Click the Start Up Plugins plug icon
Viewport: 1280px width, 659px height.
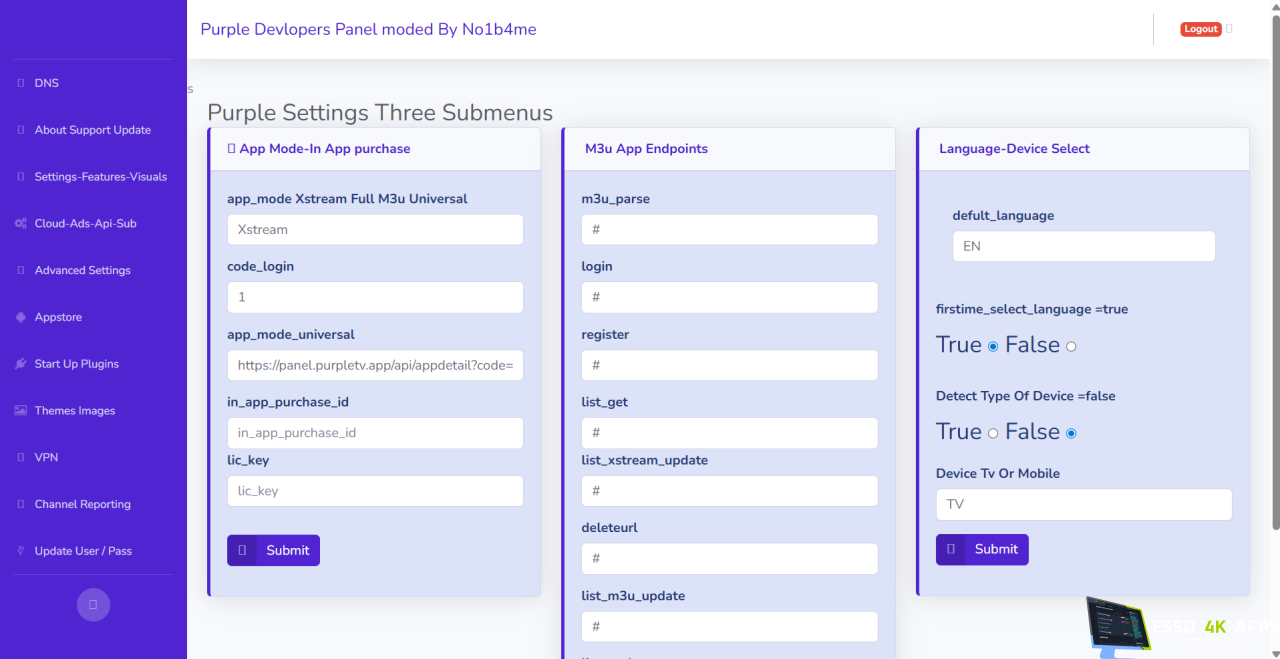click(21, 364)
